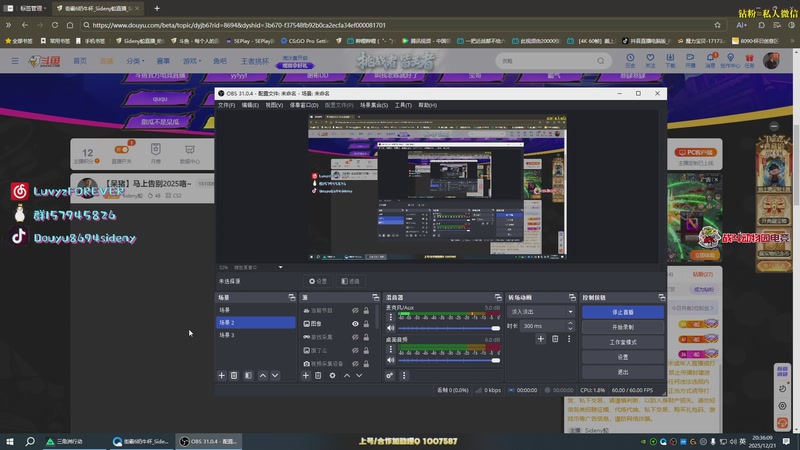
Task: Mute the desktop audio speaker icon
Action: pyautogui.click(x=391, y=360)
